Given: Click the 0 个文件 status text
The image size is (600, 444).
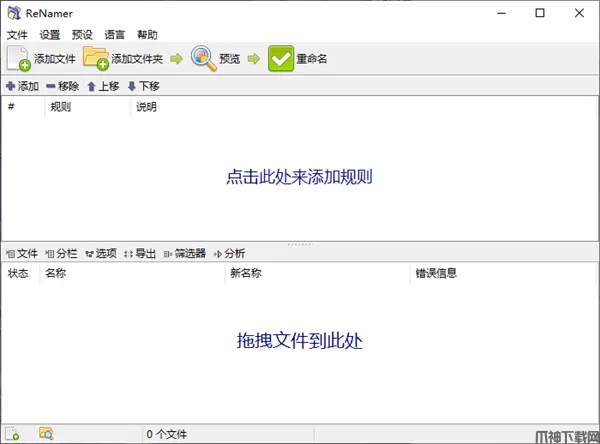Looking at the screenshot, I should (166, 434).
